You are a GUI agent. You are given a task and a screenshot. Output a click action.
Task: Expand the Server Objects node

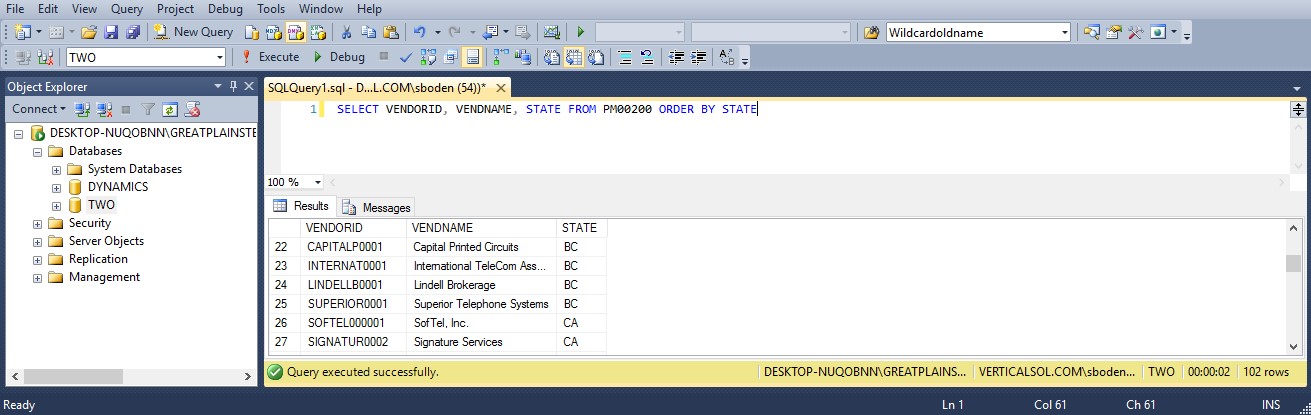click(x=37, y=241)
